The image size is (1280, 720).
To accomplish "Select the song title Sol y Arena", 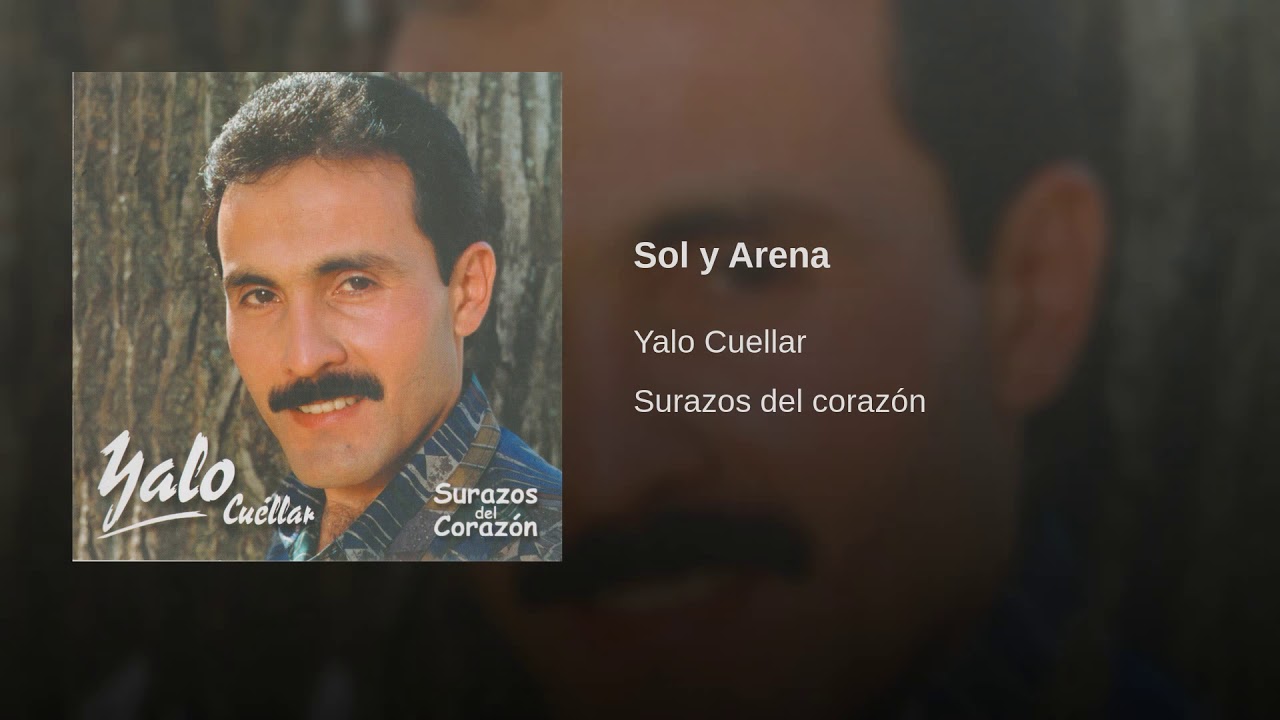I will point(731,256).
